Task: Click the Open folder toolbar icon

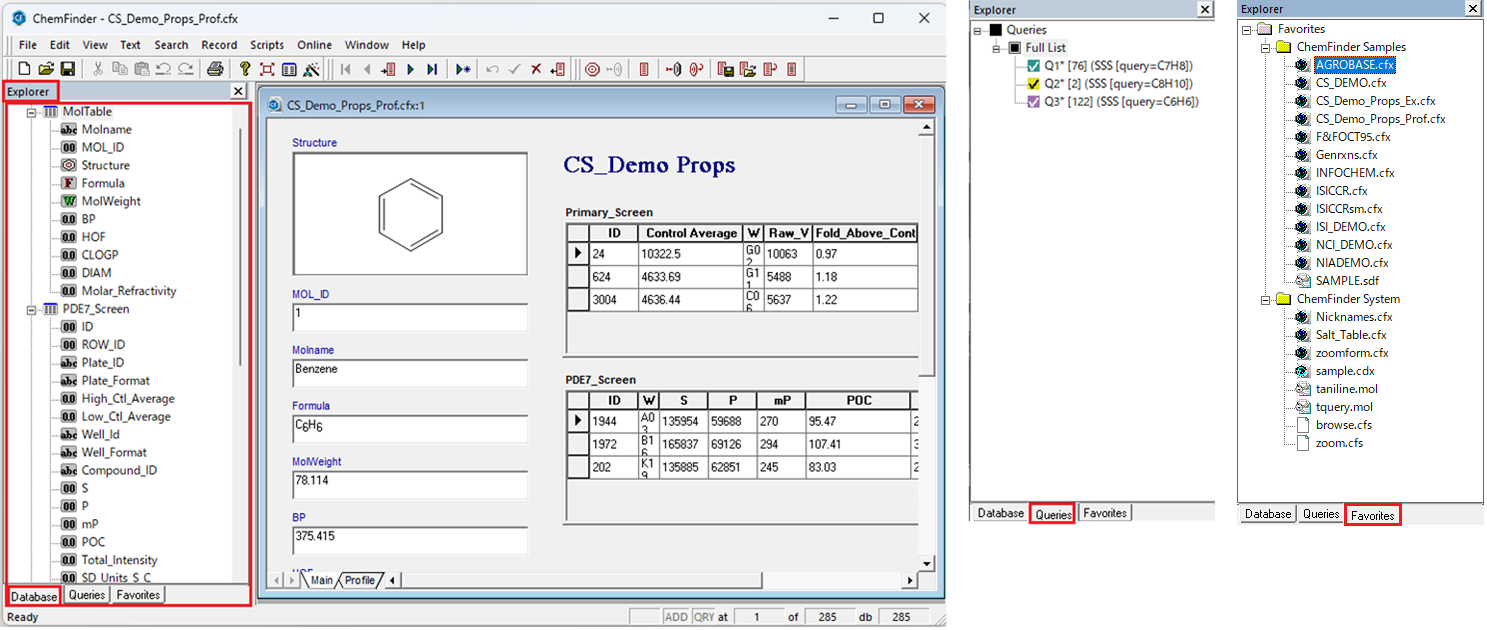Action: [46, 69]
